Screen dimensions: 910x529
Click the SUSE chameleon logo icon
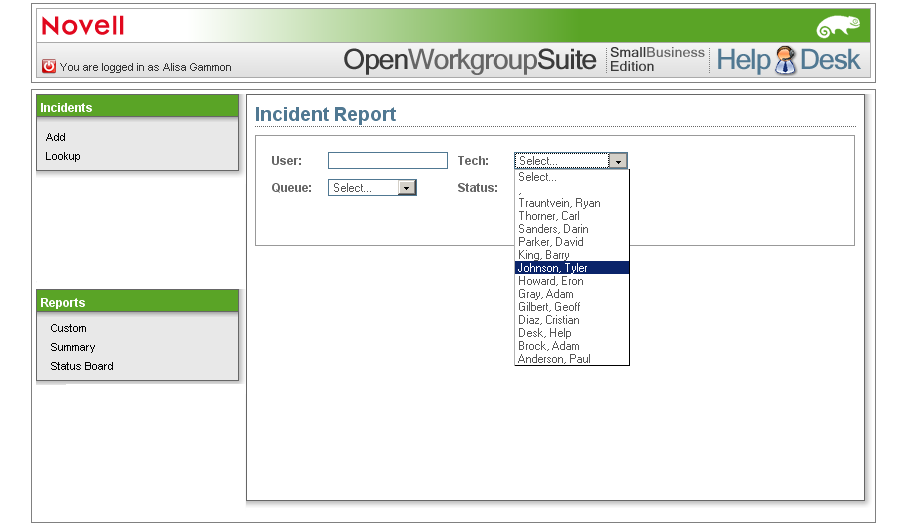(x=838, y=27)
